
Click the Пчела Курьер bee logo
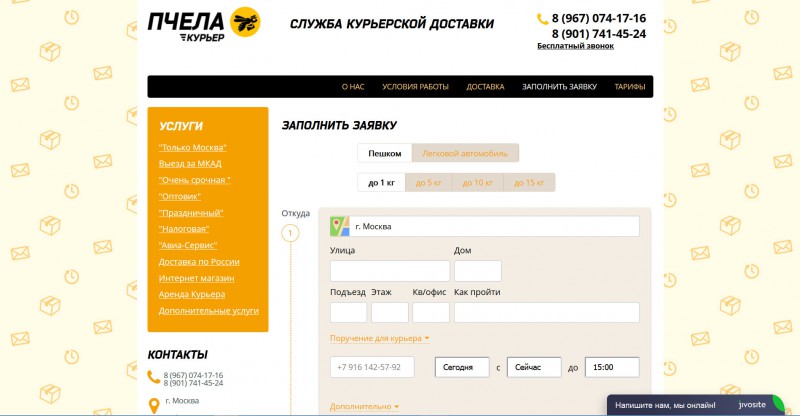click(204, 23)
